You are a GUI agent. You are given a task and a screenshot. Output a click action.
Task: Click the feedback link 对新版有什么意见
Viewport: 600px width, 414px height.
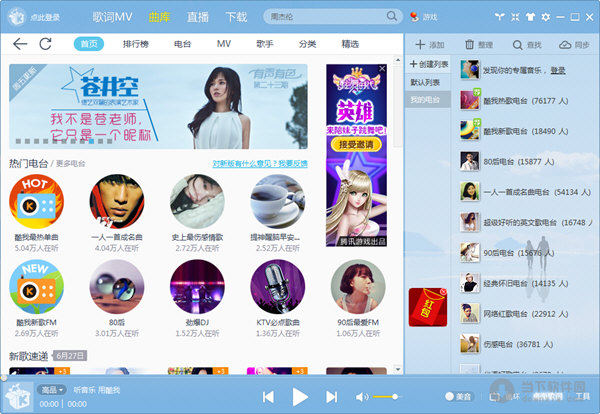tap(260, 164)
